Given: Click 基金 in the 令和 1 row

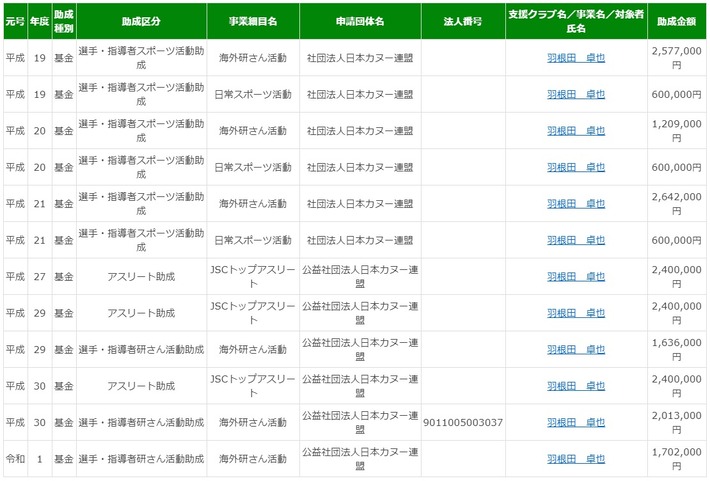Looking at the screenshot, I should (64, 459).
